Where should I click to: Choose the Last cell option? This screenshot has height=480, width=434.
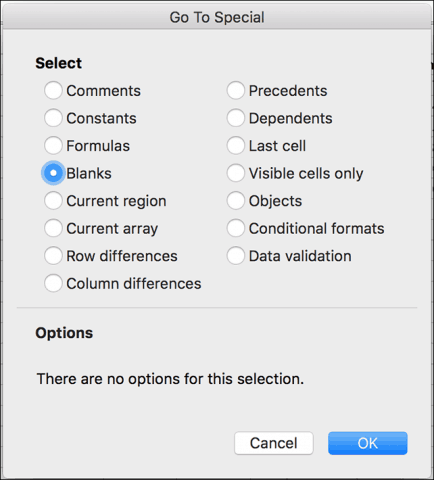tap(236, 146)
